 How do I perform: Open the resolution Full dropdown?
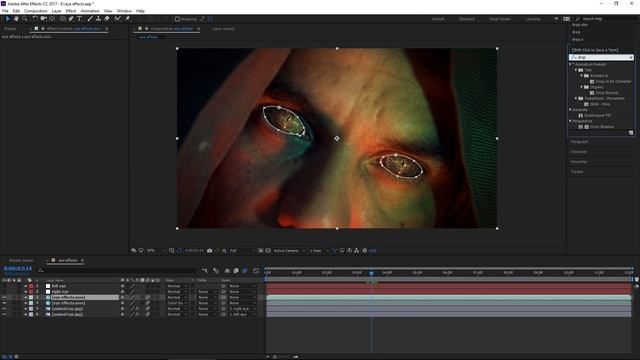[x=241, y=251]
